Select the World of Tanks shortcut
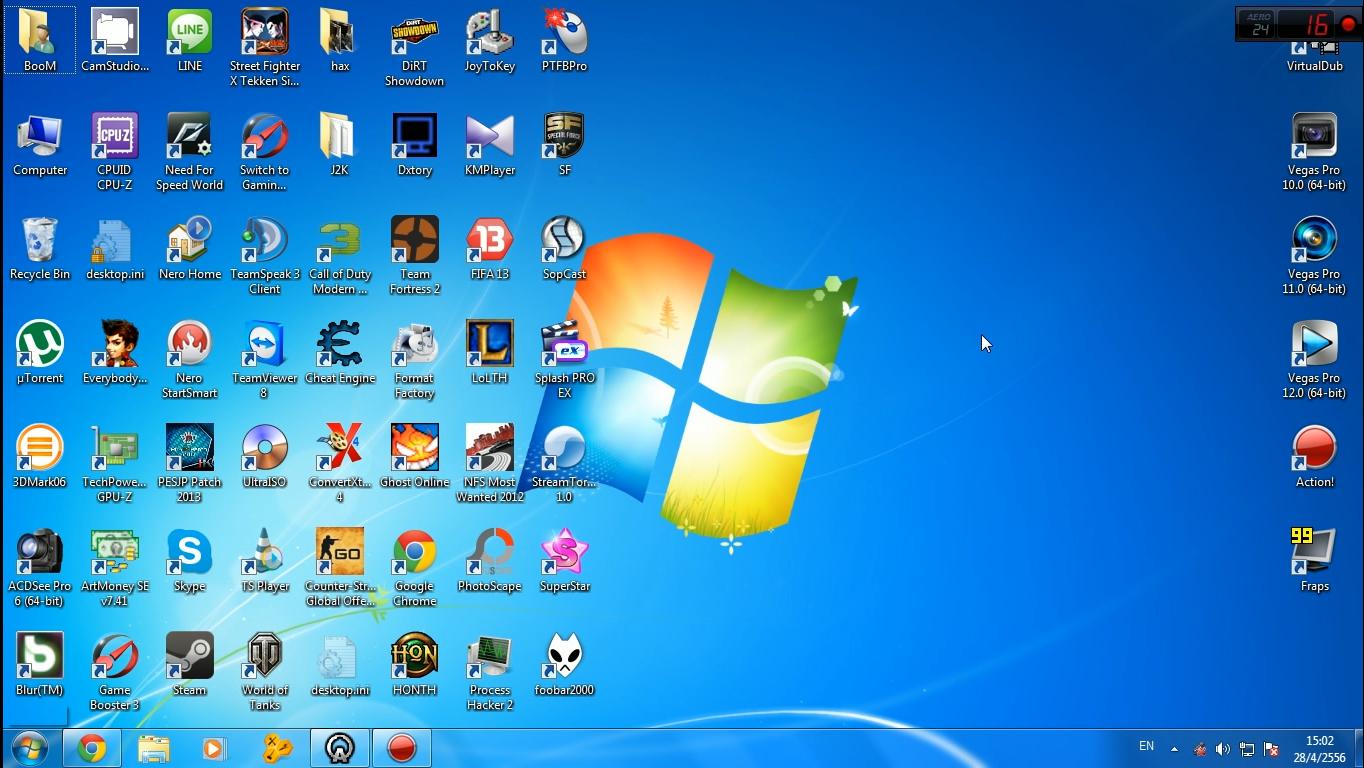This screenshot has height=768, width=1364. click(x=265, y=671)
